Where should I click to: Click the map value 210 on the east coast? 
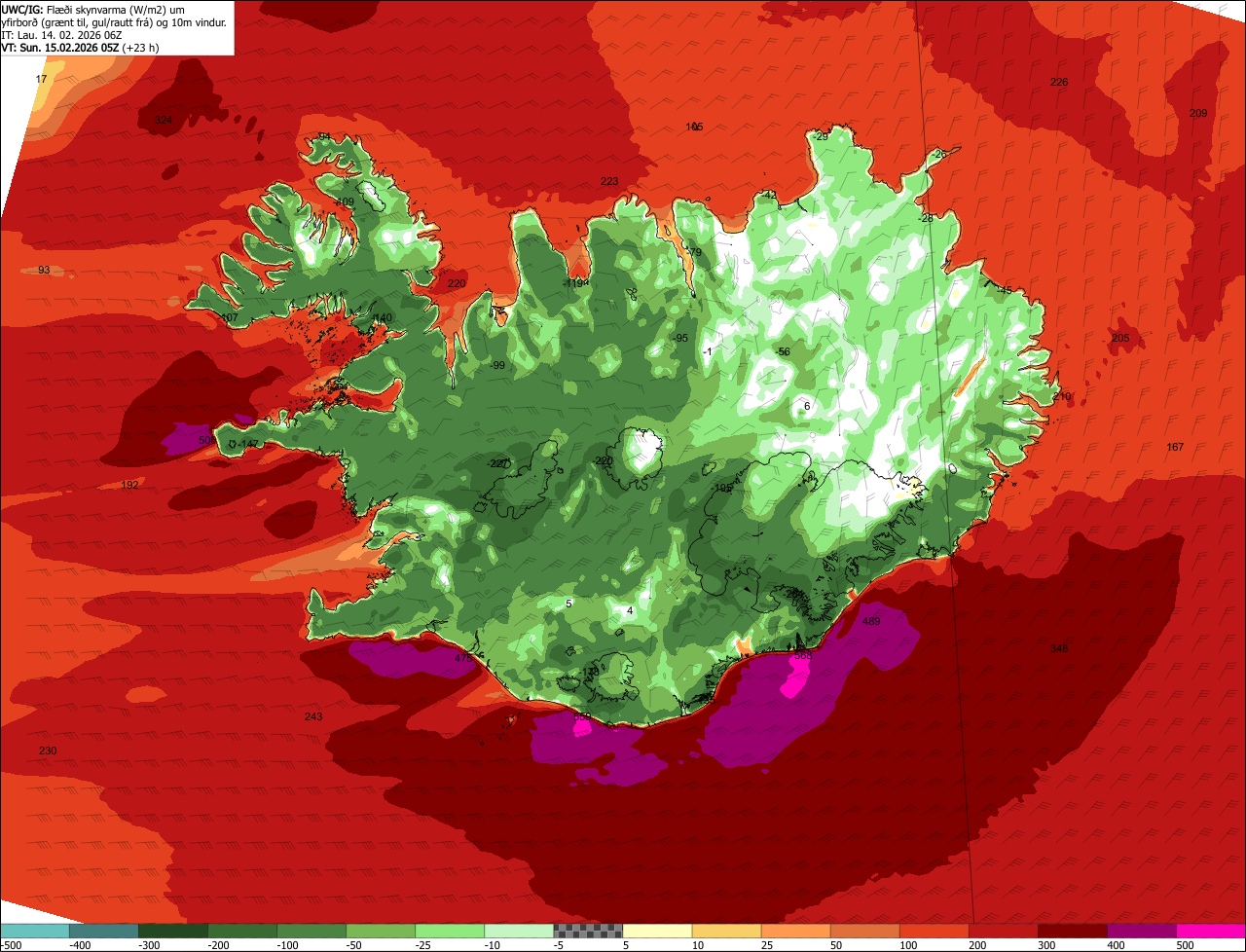coord(1061,397)
